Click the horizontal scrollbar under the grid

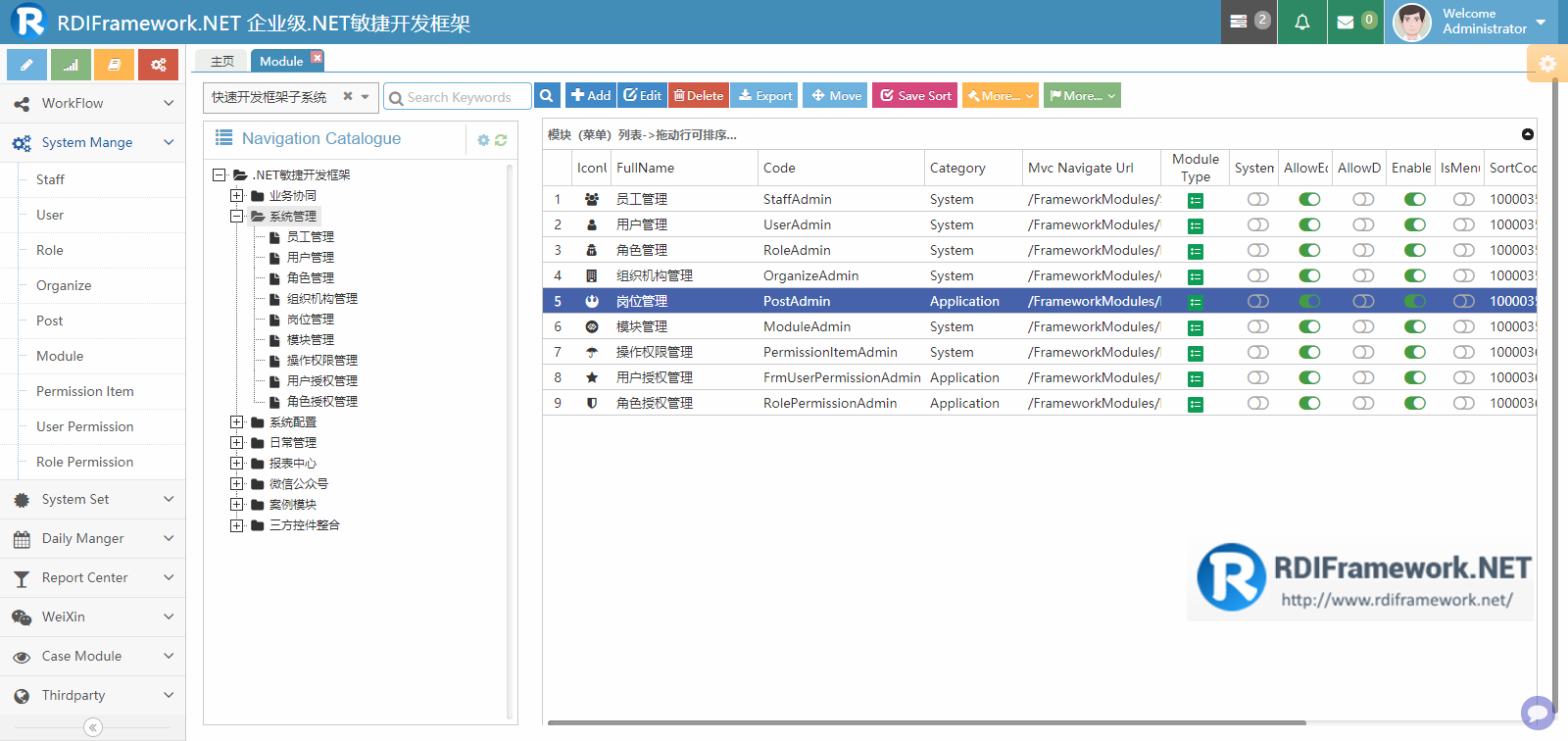pyautogui.click(x=926, y=723)
